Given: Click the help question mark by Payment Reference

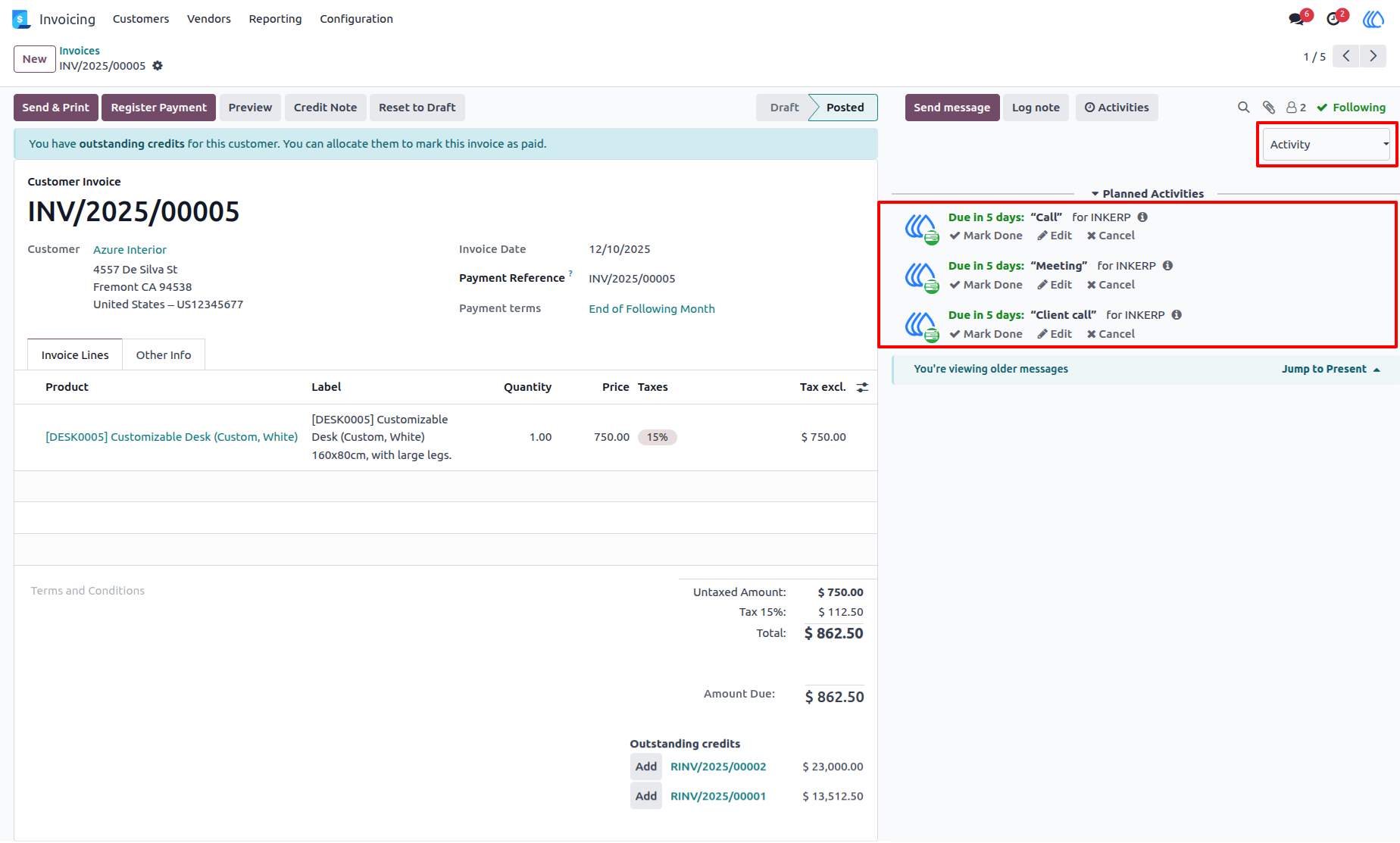Looking at the screenshot, I should [x=570, y=273].
